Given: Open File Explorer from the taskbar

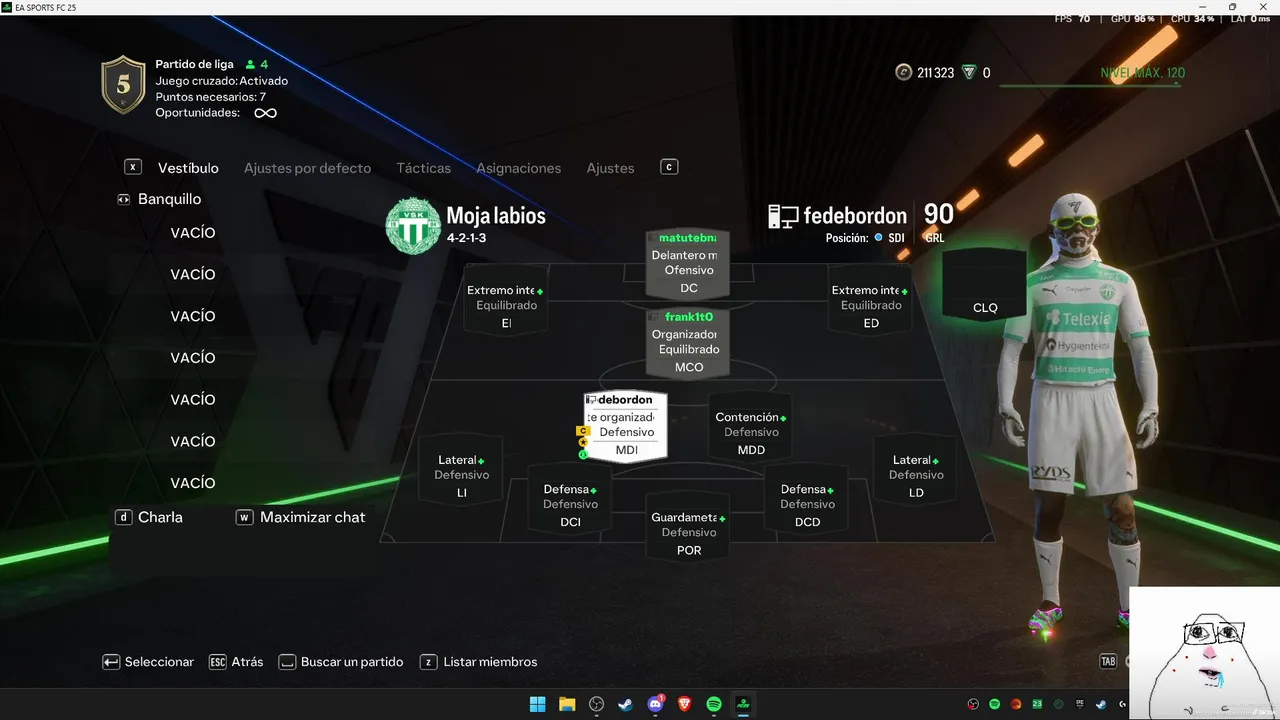Looking at the screenshot, I should 567,704.
